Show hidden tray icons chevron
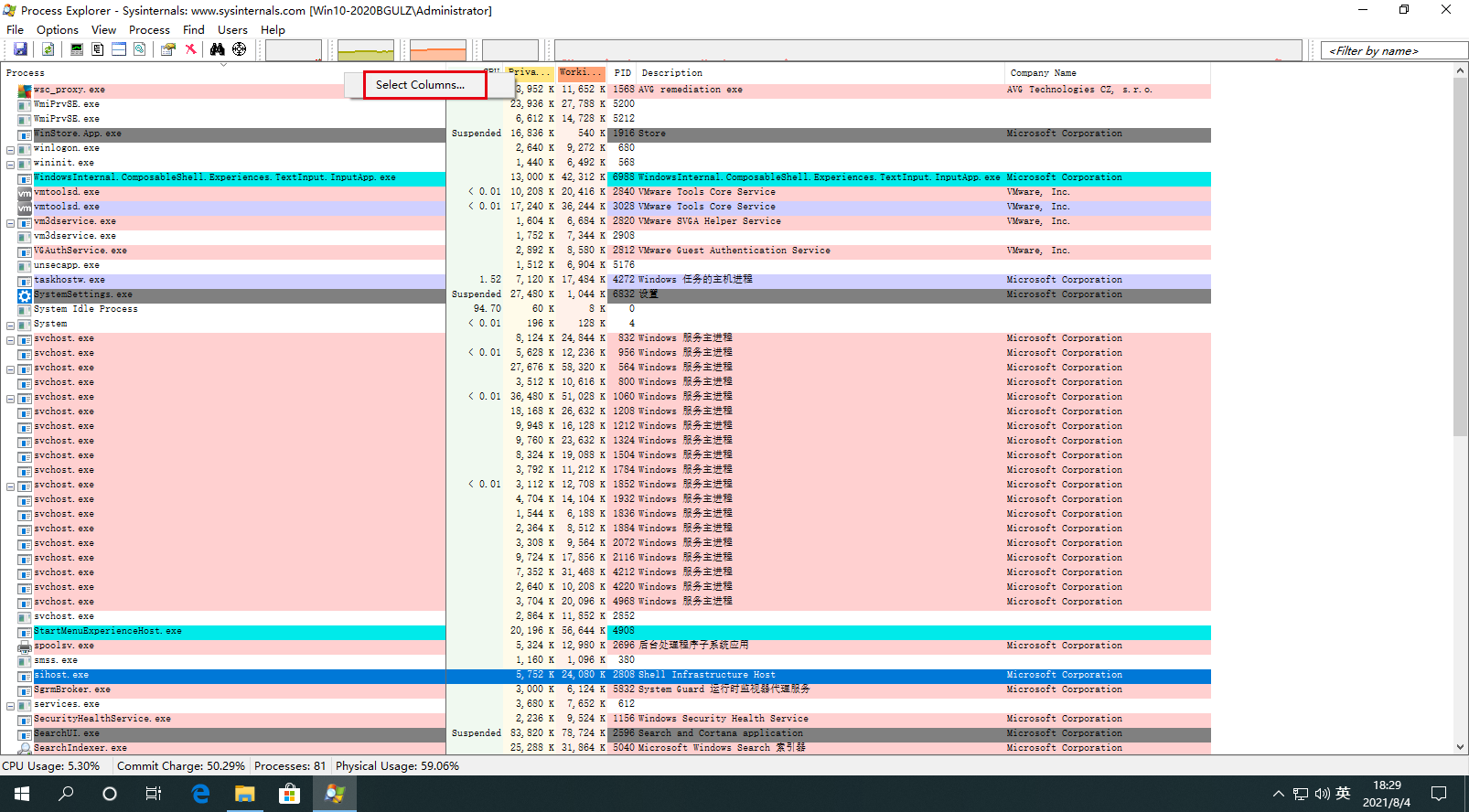This screenshot has height=812, width=1469. 1278,794
